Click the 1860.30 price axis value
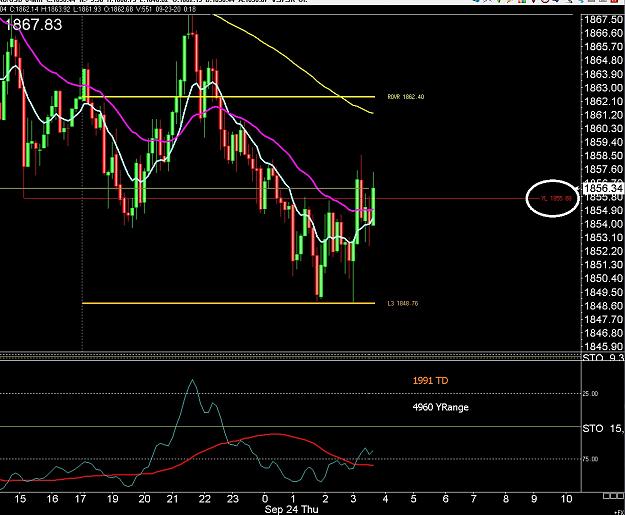 pyautogui.click(x=603, y=128)
